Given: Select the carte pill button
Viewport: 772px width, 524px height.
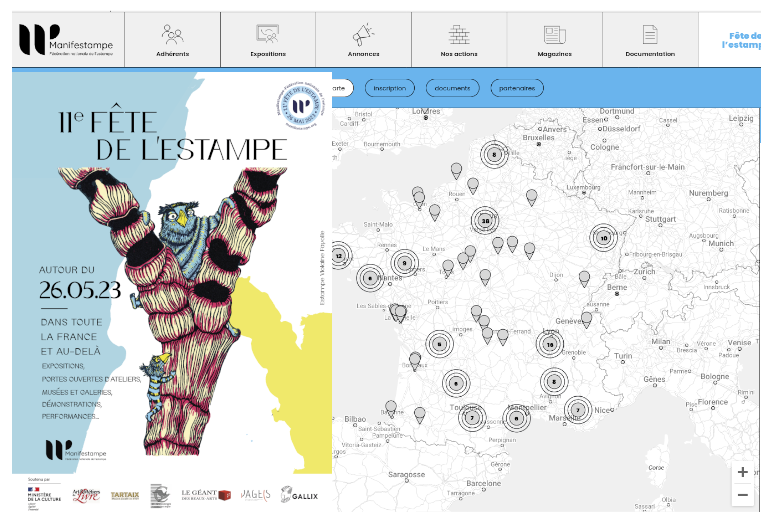Looking at the screenshot, I should tap(342, 88).
